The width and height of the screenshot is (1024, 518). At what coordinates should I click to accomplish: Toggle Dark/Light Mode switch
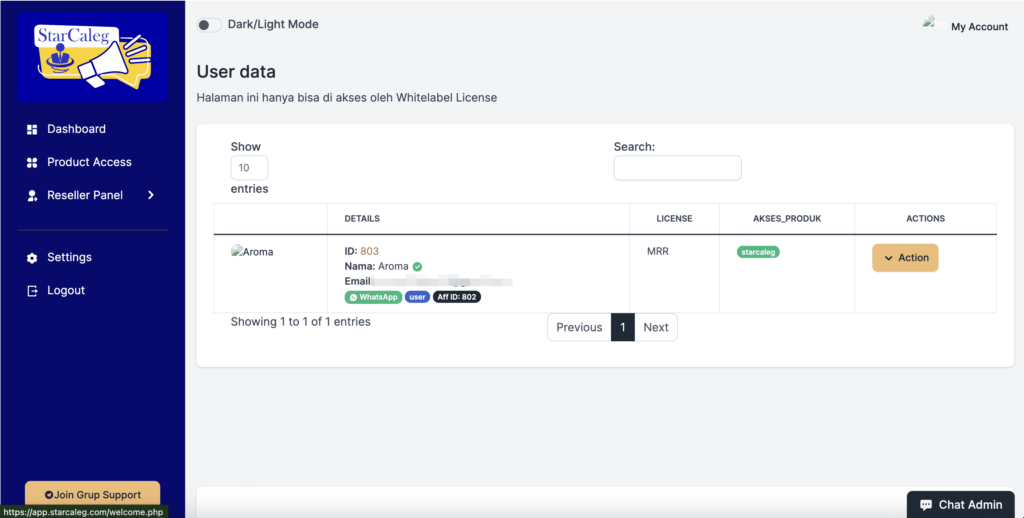coord(209,24)
